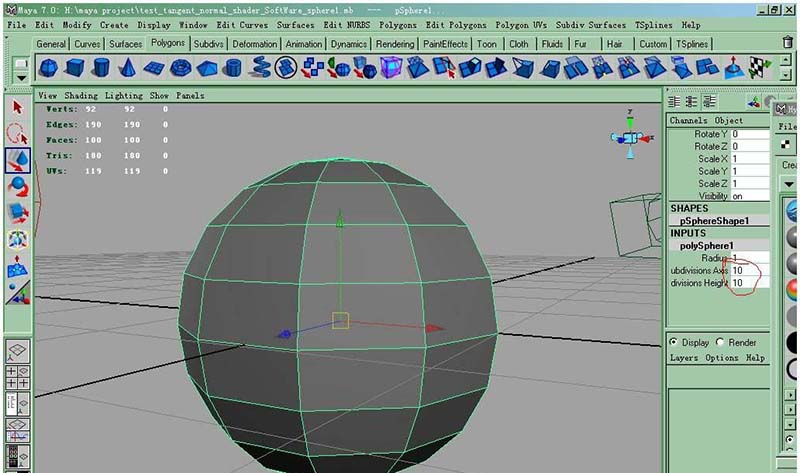Click the first channel box layout icon
This screenshot has height=473, width=800.
(674, 102)
